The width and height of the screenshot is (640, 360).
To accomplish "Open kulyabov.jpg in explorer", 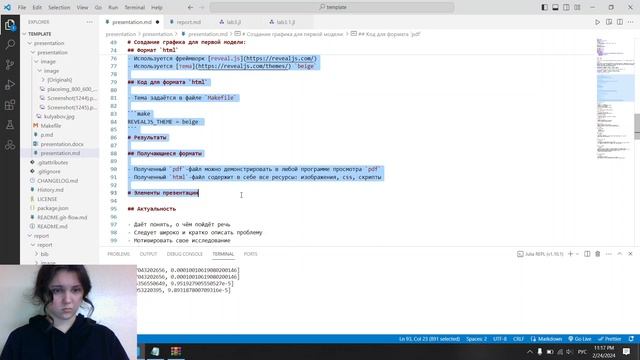I will click(59, 117).
